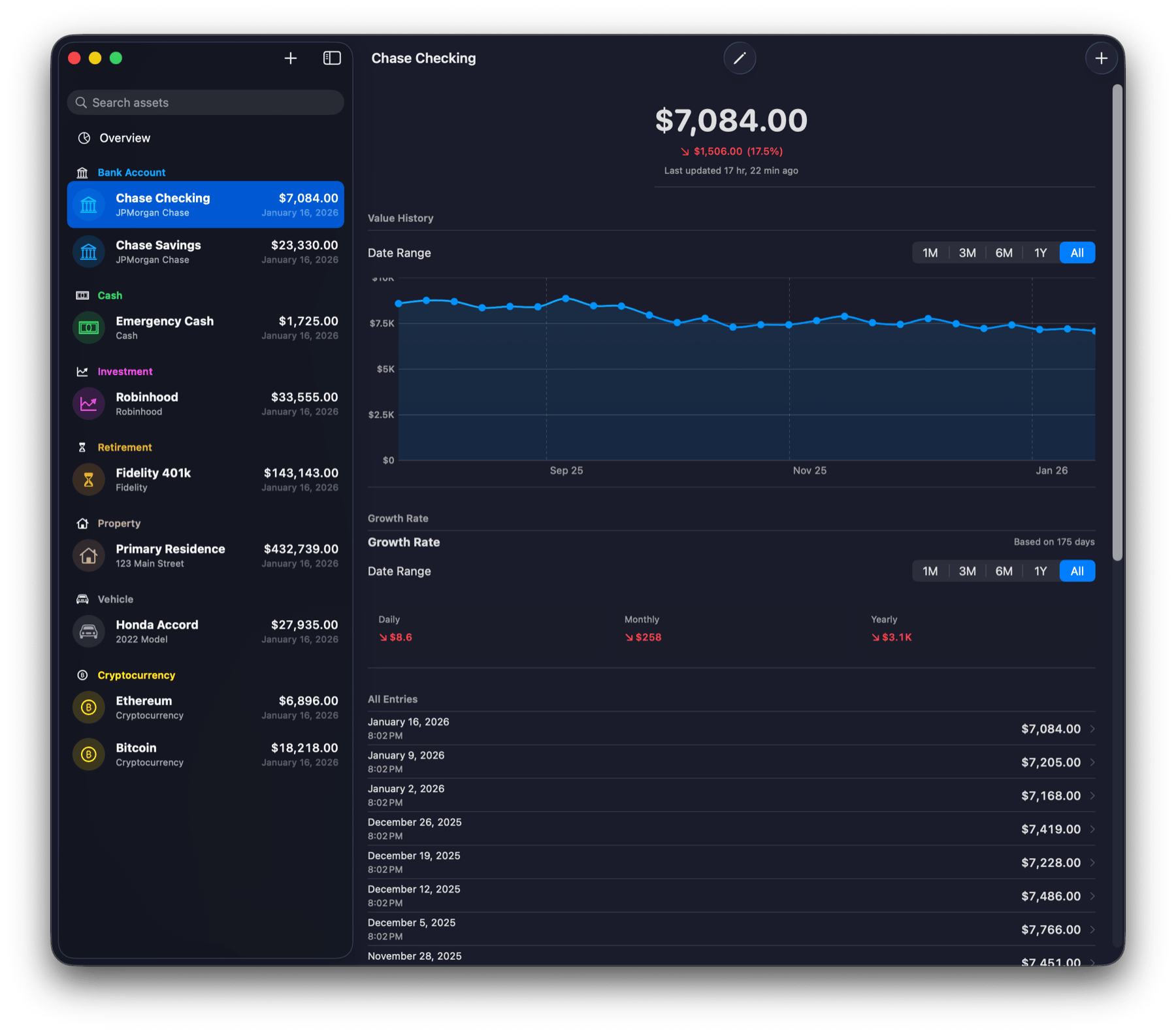Toggle the sidebar visibility icon
The image size is (1176, 1033).
(332, 57)
